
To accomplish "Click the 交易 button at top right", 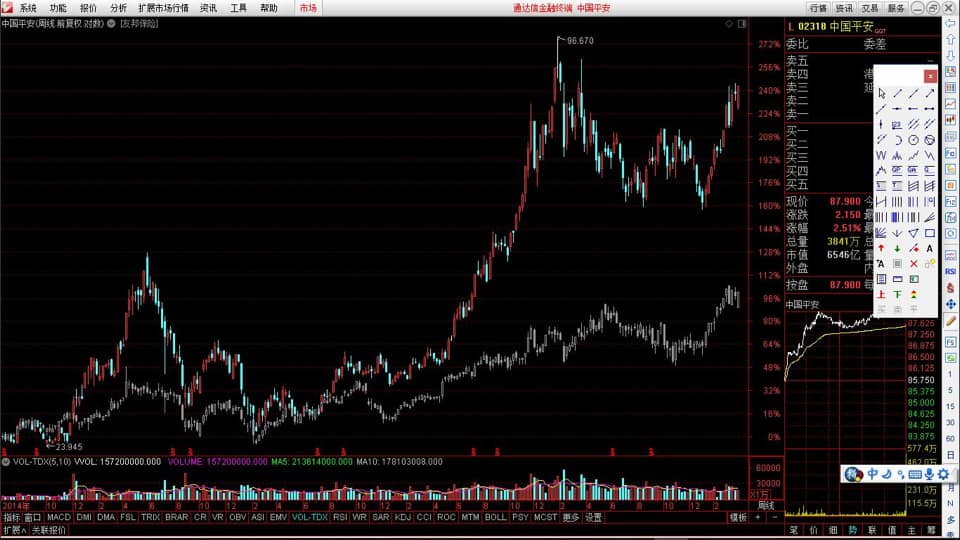I will (869, 8).
